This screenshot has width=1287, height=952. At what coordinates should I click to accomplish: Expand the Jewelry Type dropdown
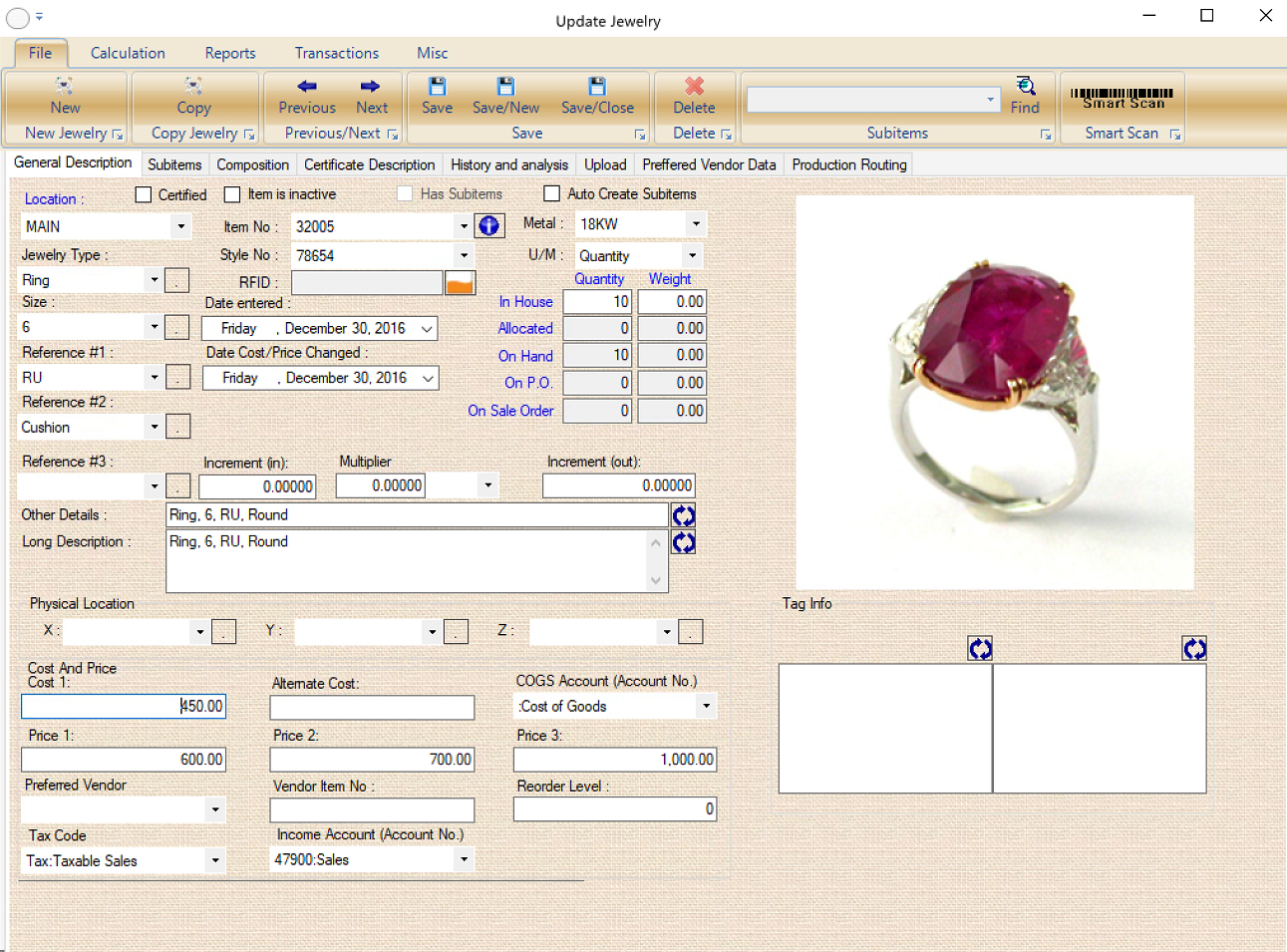click(x=155, y=280)
